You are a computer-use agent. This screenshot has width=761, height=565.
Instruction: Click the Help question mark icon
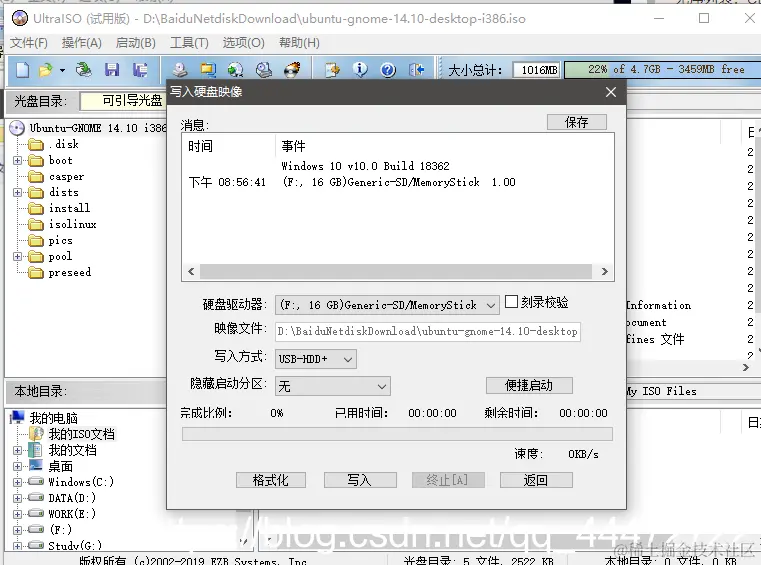coord(388,70)
